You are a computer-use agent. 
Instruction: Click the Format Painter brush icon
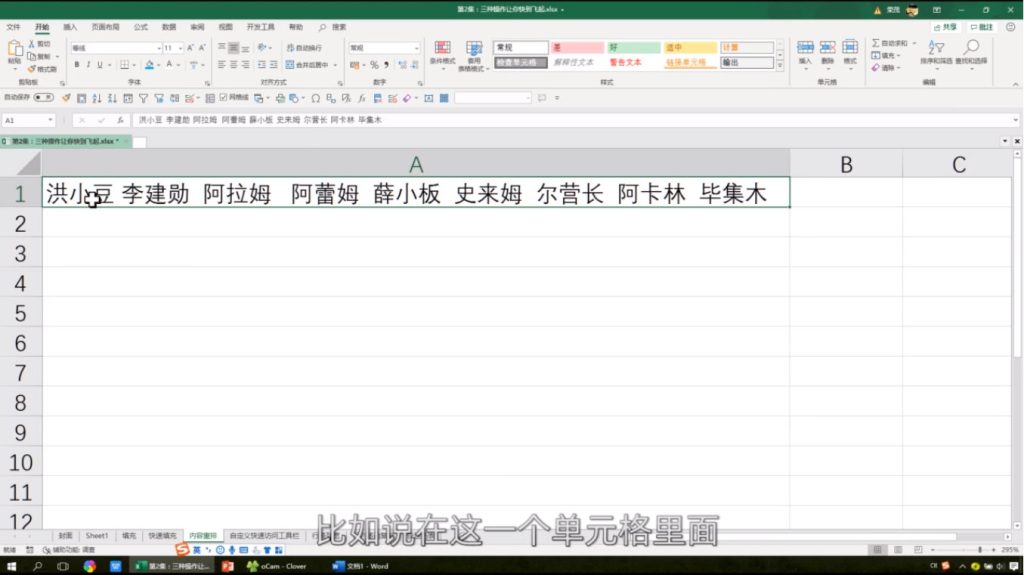30,69
